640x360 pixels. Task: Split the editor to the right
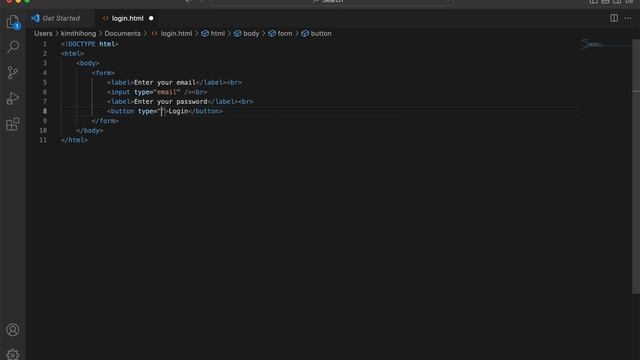coord(614,18)
